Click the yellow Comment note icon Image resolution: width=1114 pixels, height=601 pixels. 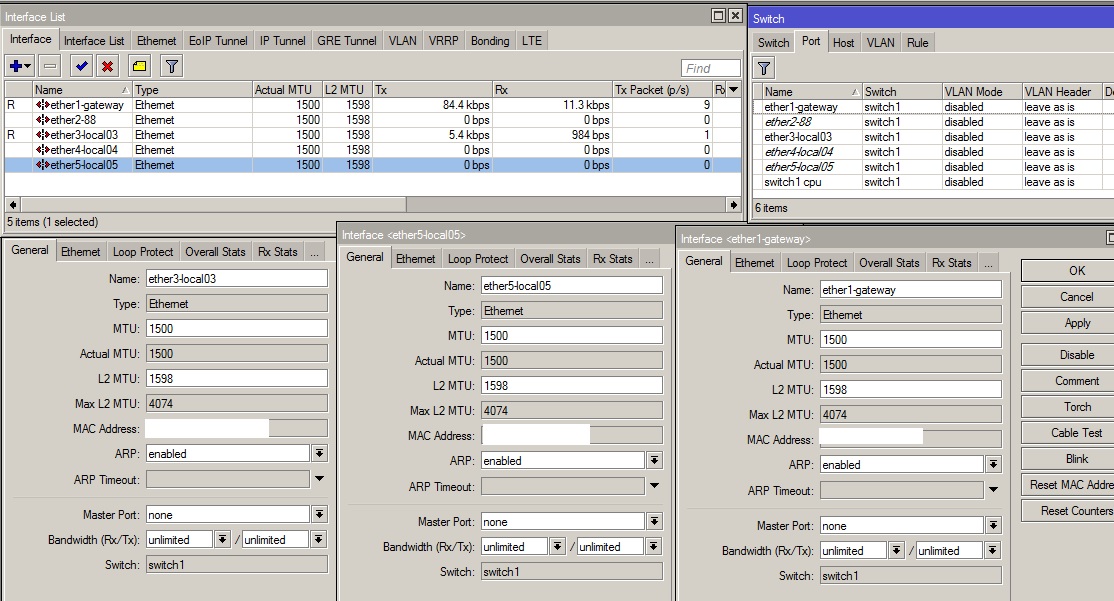pos(139,66)
